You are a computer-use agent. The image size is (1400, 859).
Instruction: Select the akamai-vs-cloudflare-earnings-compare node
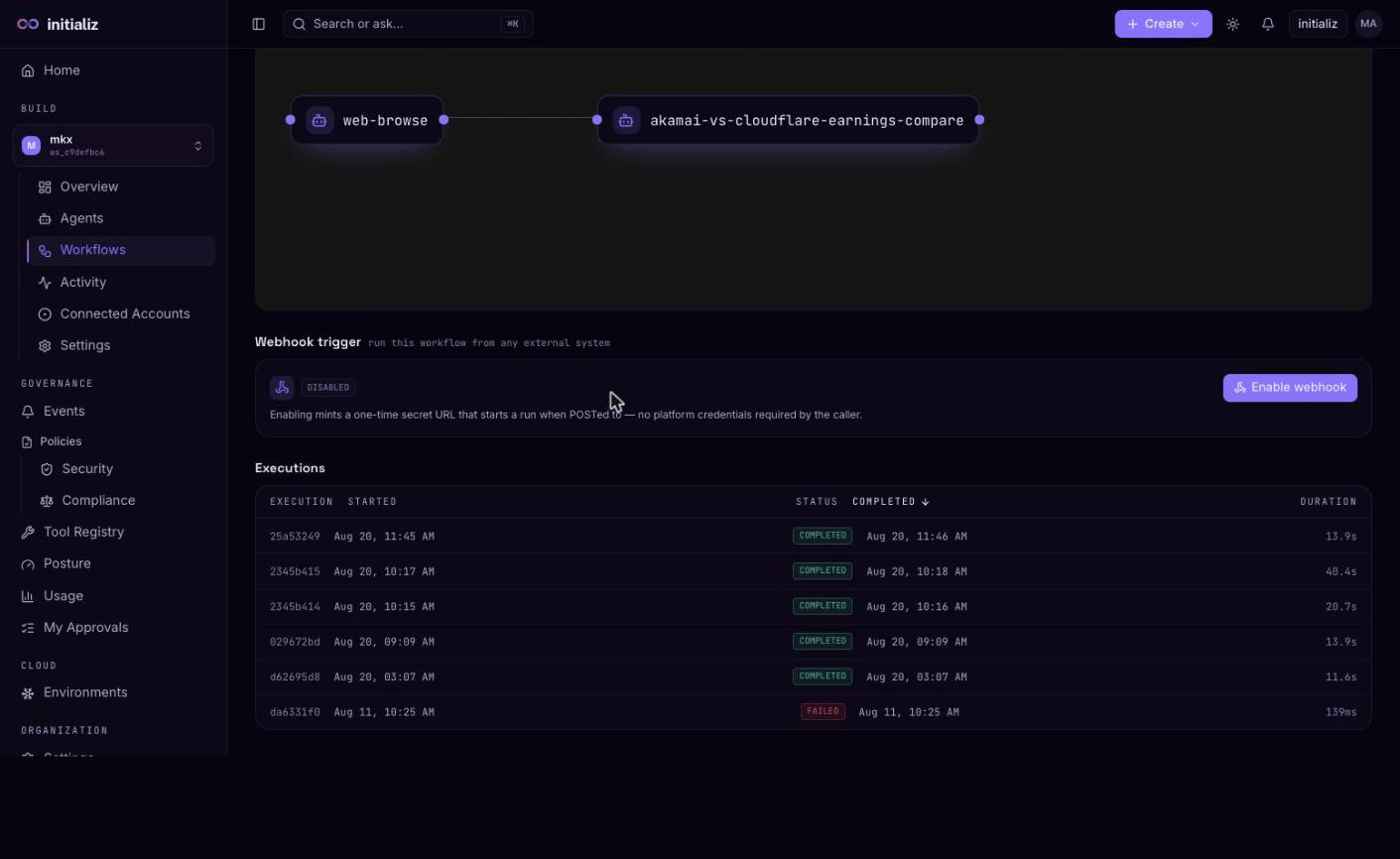click(x=788, y=120)
